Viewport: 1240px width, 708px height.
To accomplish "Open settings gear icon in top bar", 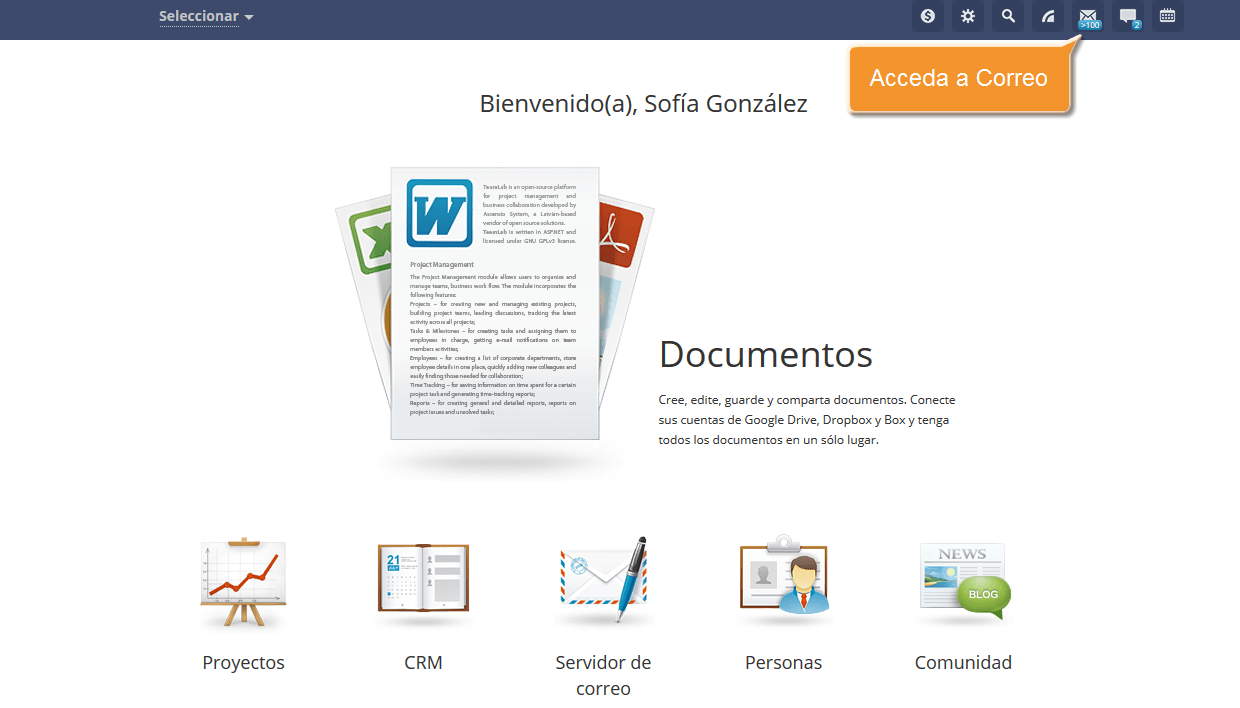I will click(x=968, y=16).
